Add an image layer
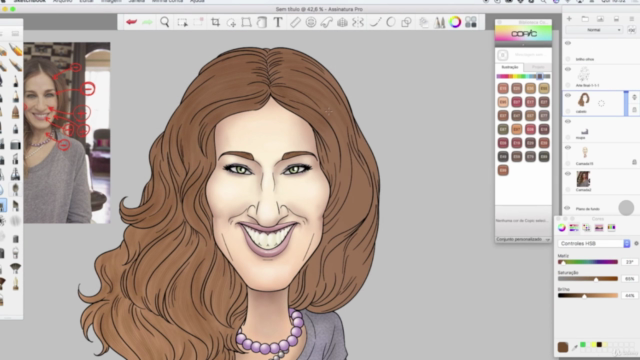Viewport: 640px width, 360px height. (x=600, y=19)
